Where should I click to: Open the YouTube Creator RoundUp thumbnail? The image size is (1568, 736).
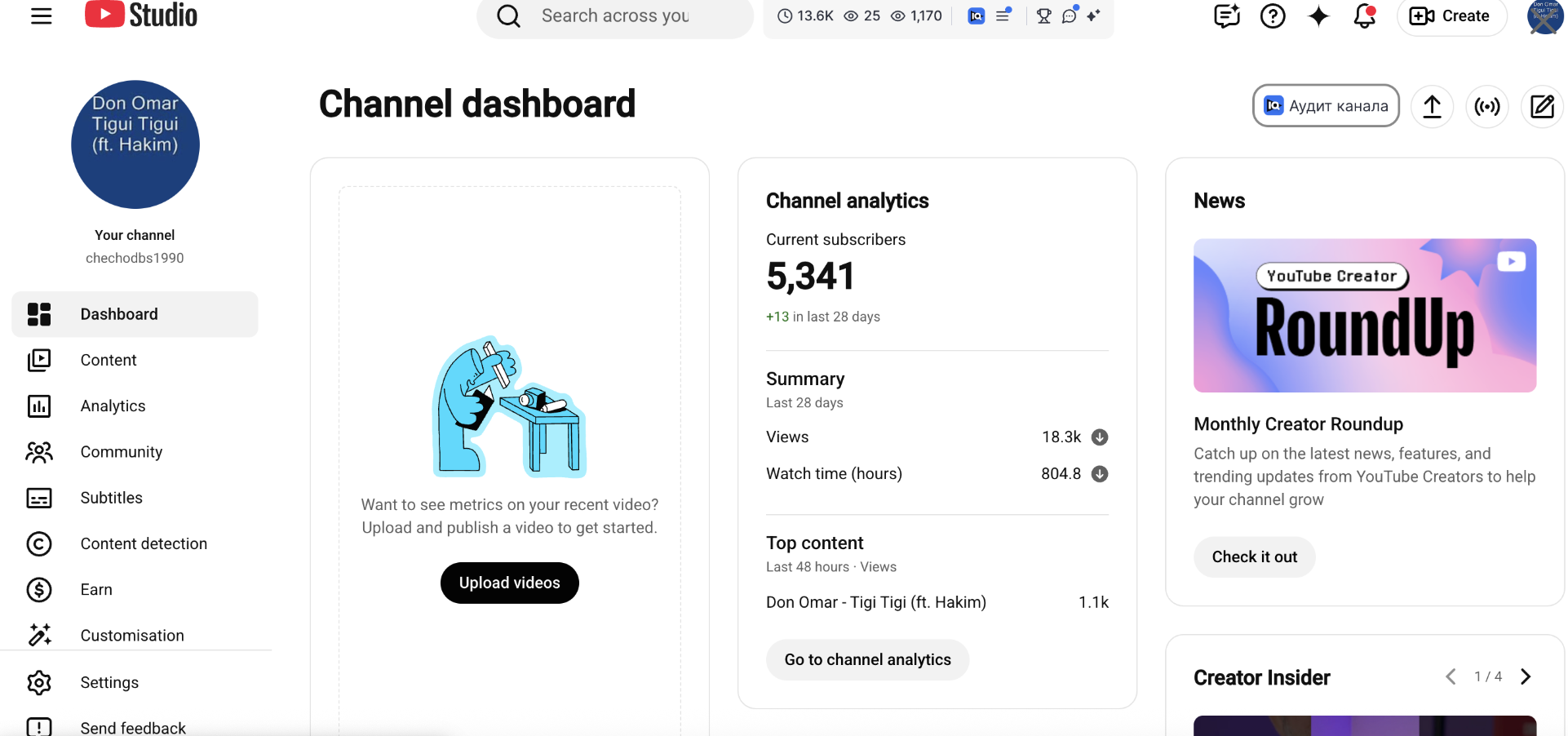pos(1365,315)
